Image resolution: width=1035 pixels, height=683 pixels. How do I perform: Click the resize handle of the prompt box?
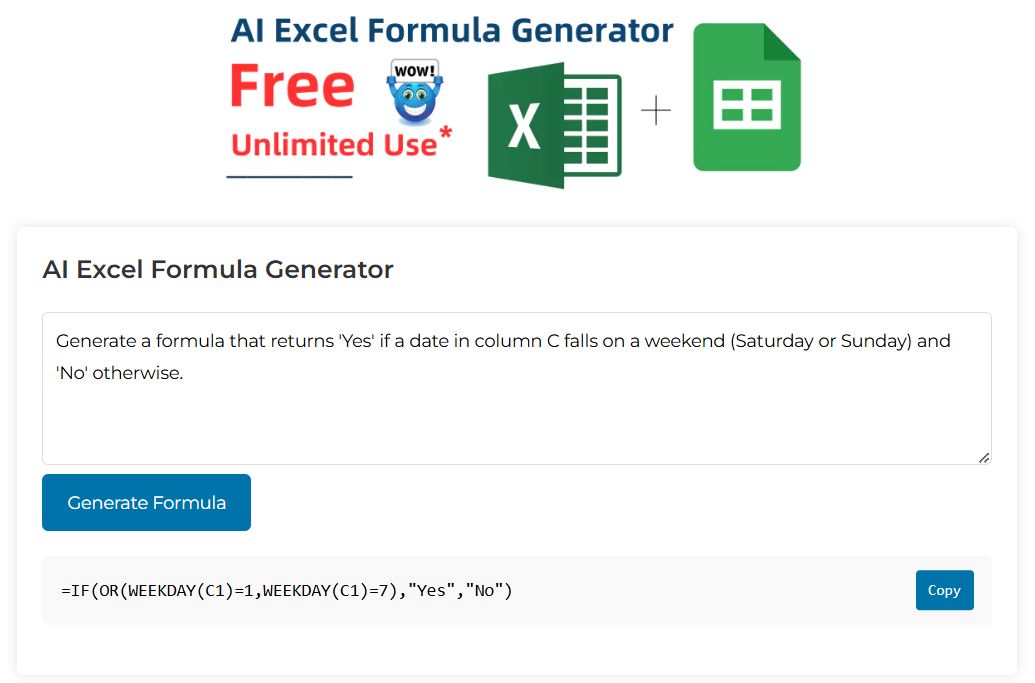(x=984, y=457)
